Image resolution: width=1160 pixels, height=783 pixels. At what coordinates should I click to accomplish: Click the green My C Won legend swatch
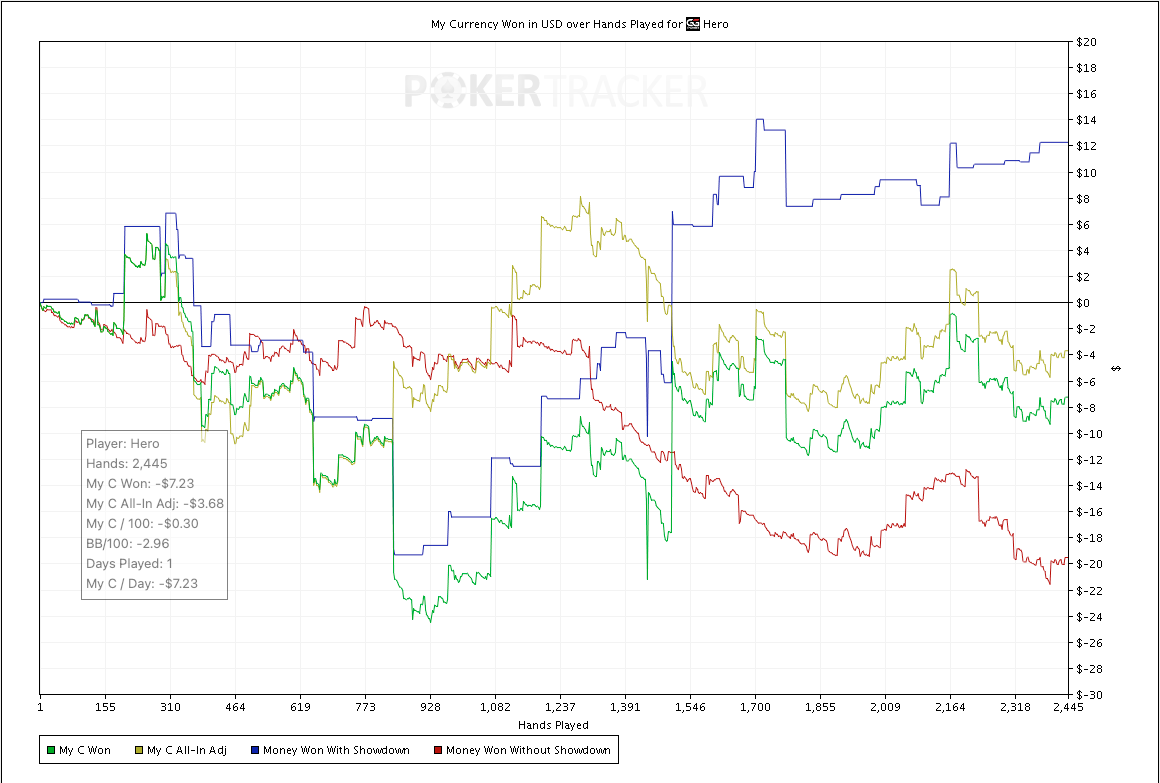[50, 750]
